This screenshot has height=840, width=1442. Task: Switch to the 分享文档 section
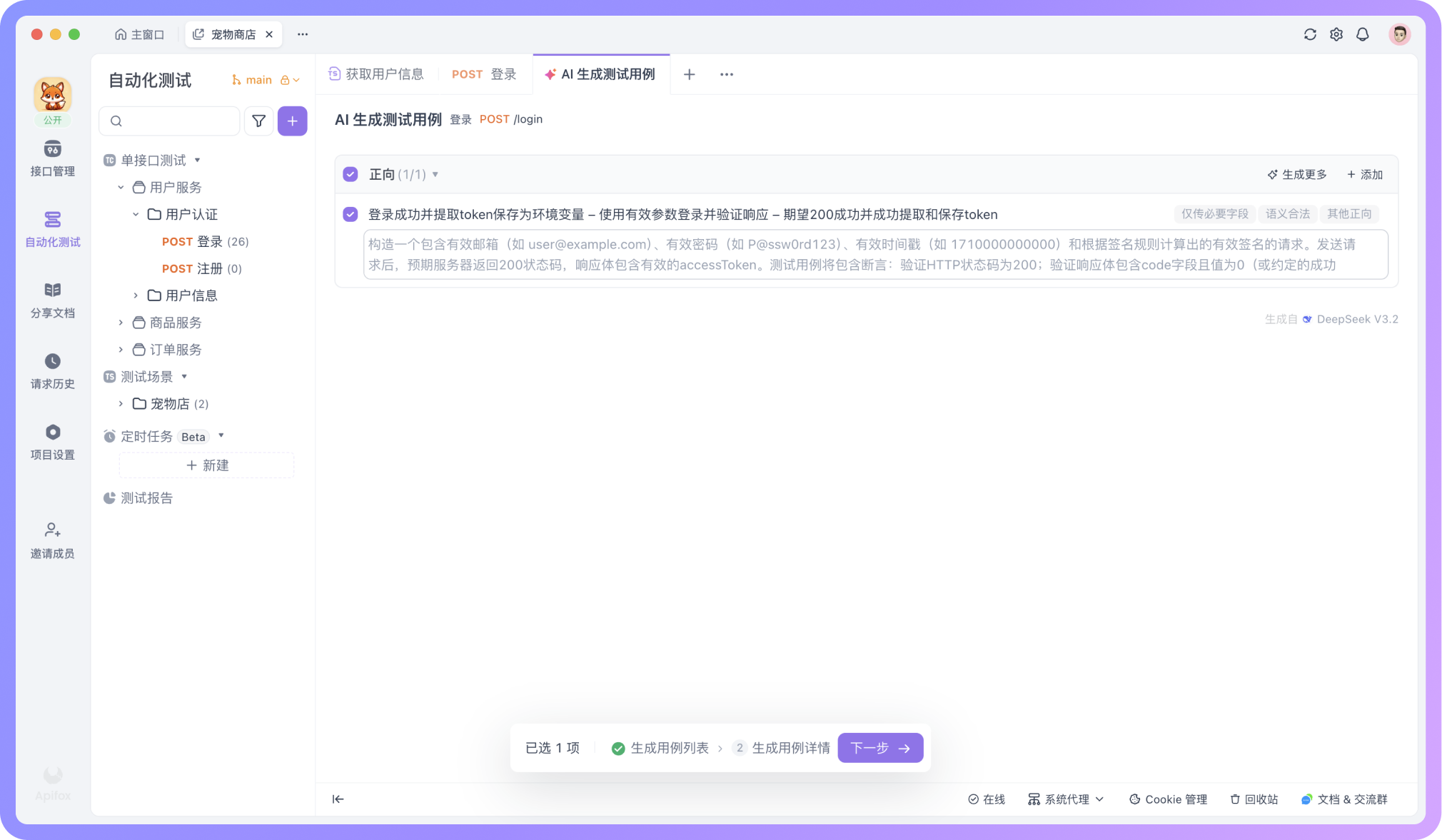pos(52,300)
